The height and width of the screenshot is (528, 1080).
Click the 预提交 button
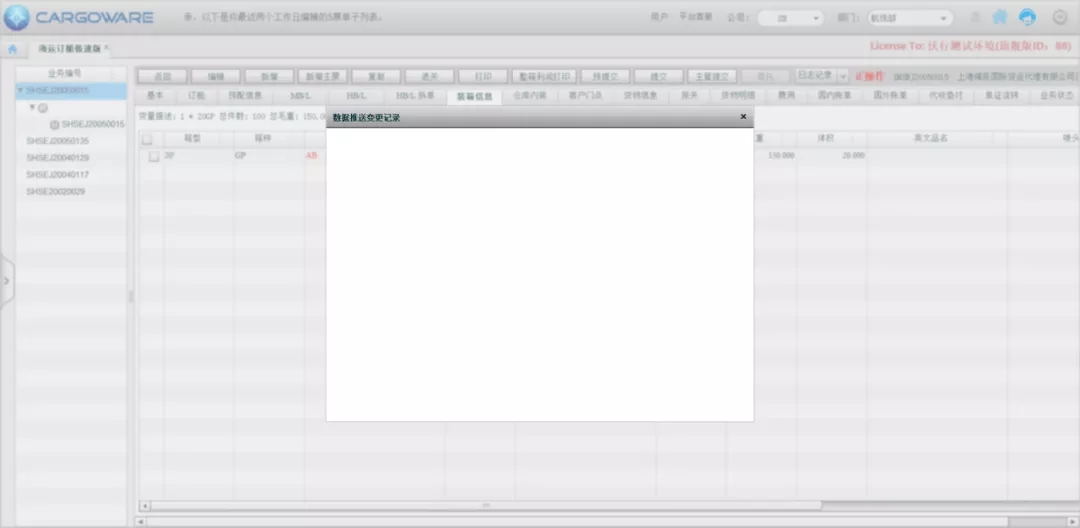[605, 76]
